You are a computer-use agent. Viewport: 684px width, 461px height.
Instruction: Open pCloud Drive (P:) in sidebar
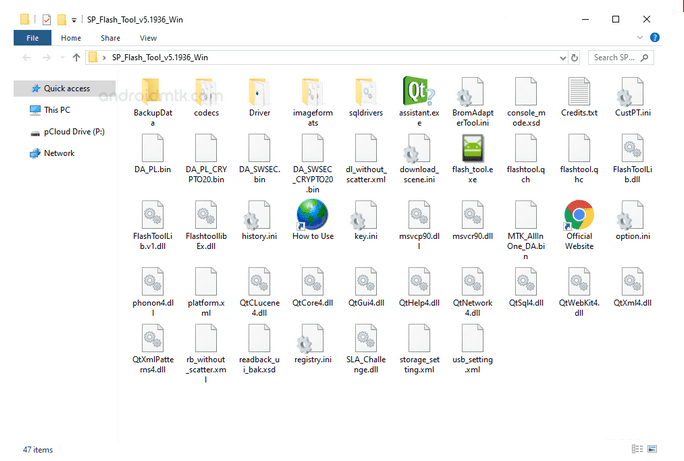point(68,132)
